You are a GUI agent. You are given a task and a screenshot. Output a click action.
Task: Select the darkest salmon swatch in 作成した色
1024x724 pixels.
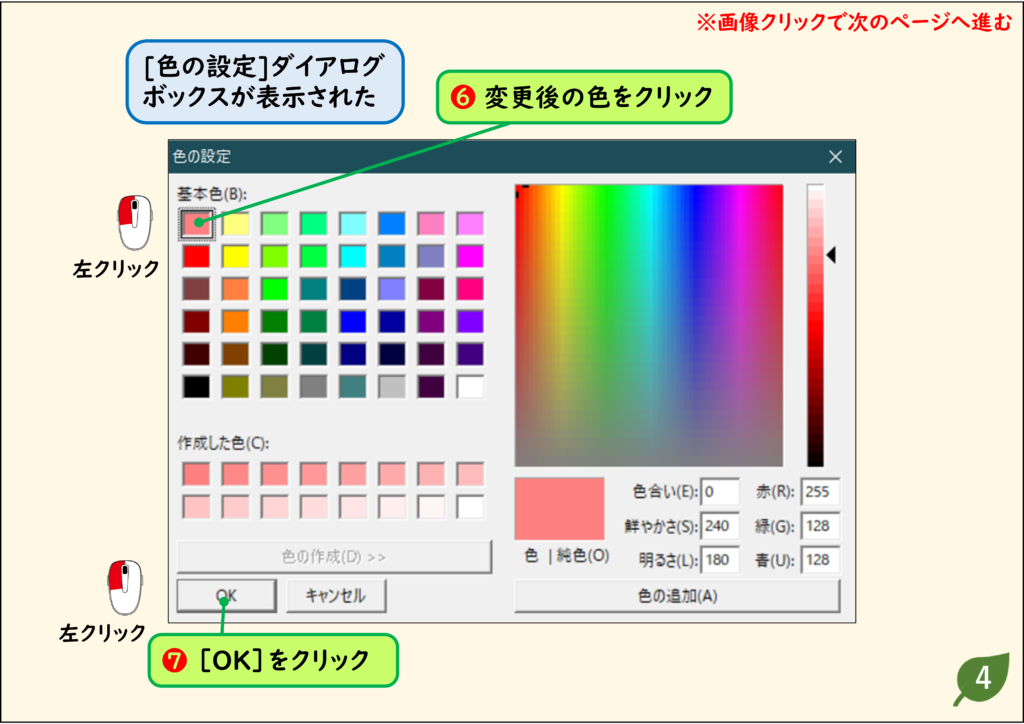[197, 474]
